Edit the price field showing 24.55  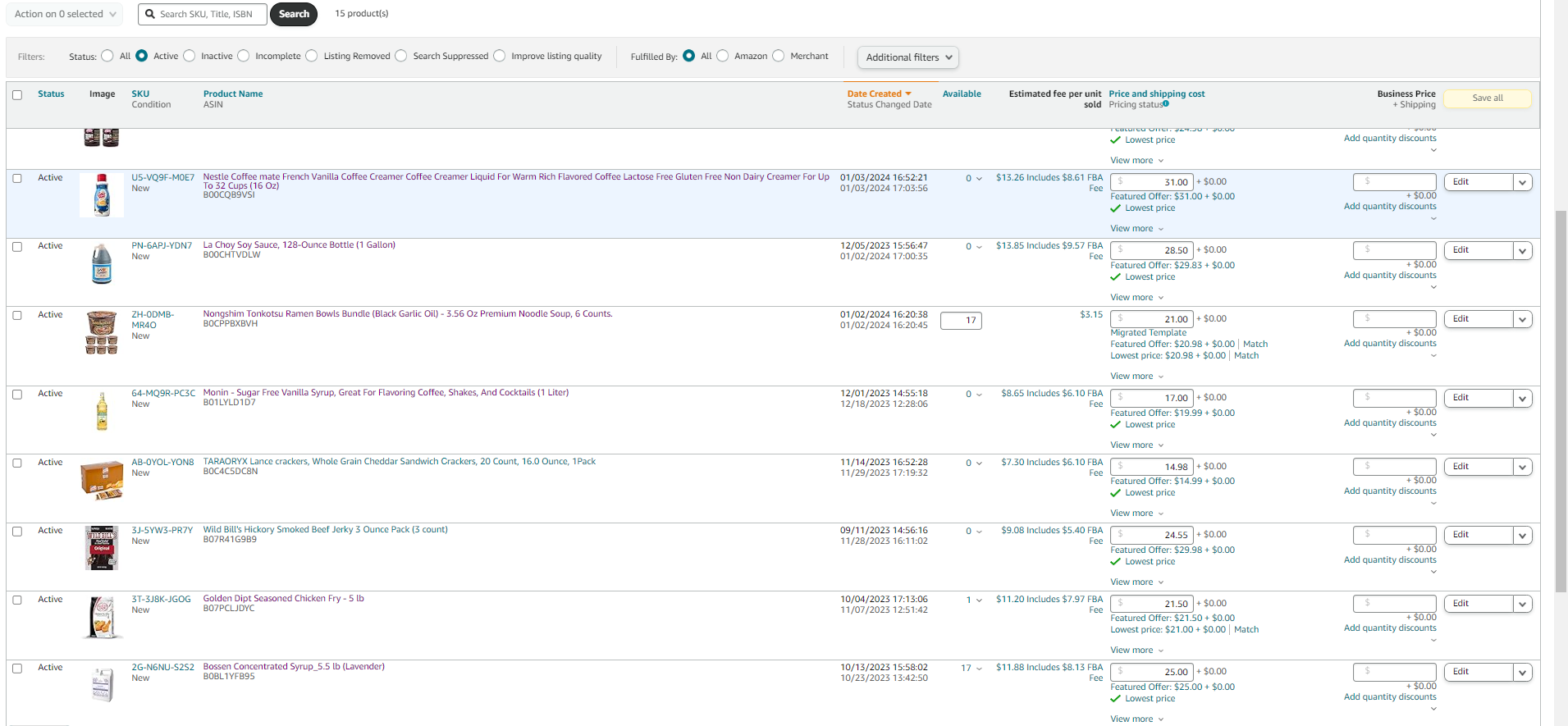click(1152, 535)
